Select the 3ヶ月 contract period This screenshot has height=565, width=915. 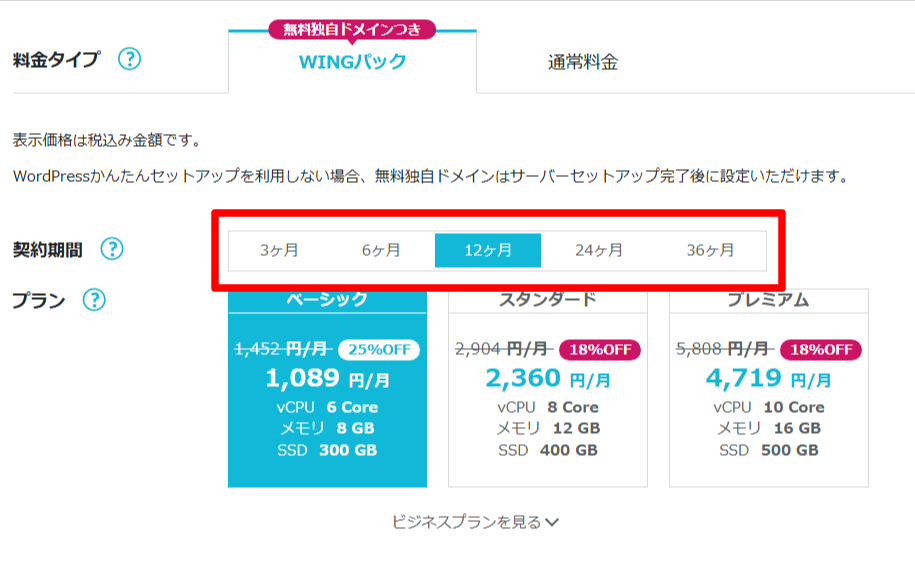[x=279, y=250]
